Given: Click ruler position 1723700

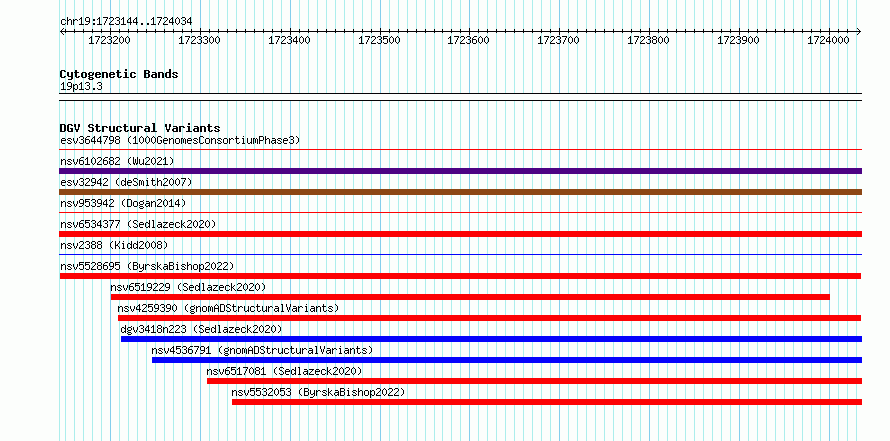Looking at the screenshot, I should coord(559,40).
